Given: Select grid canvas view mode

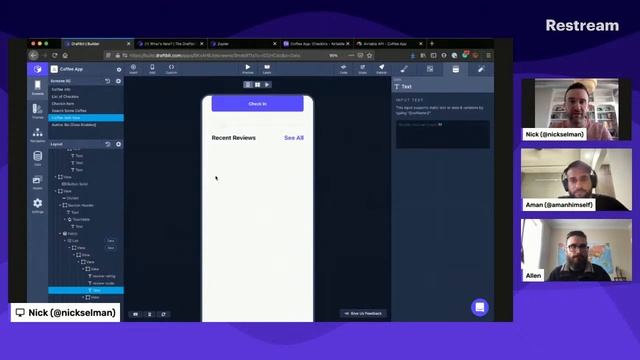Looking at the screenshot, I should 258,84.
